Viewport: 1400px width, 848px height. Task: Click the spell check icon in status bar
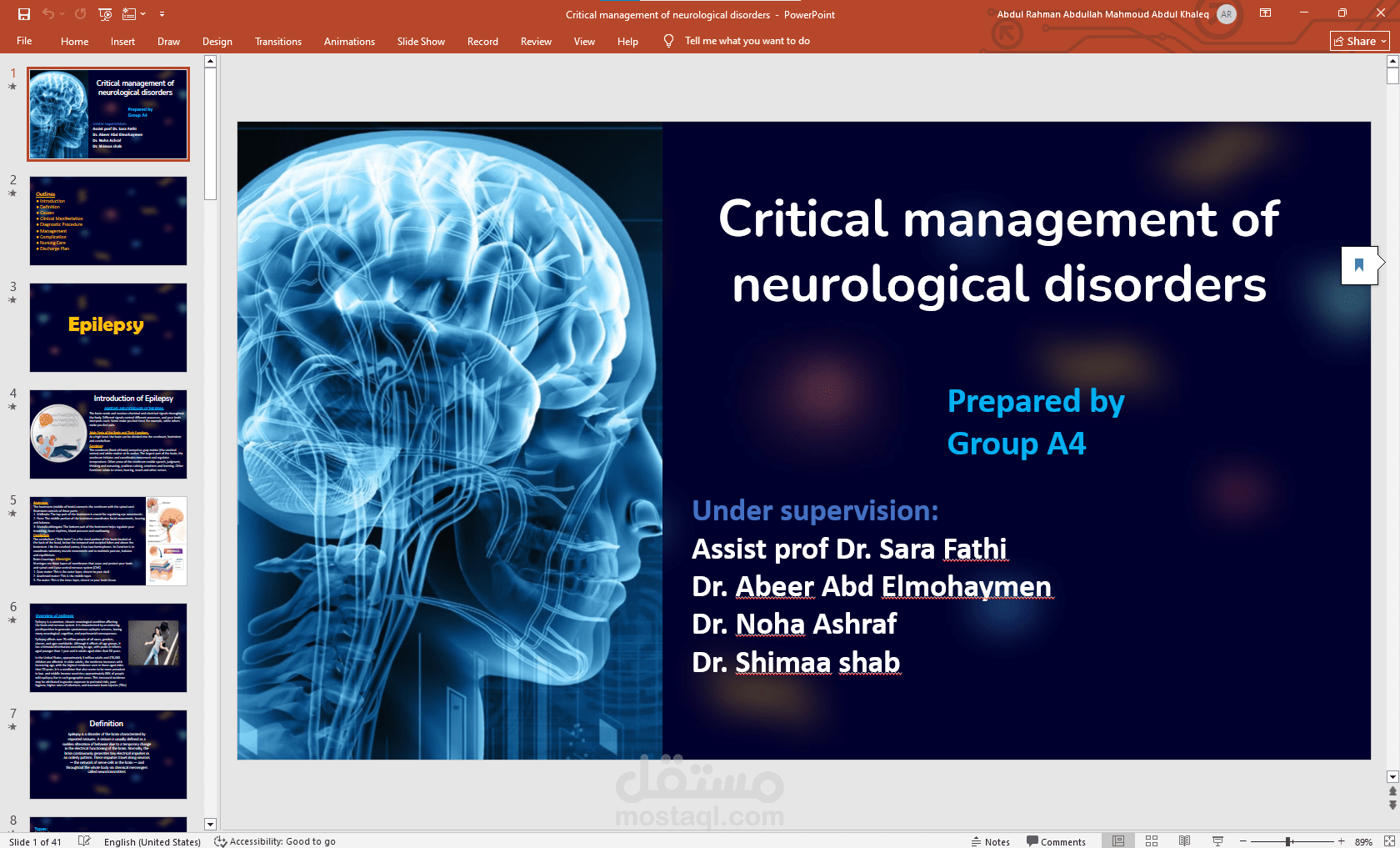[x=84, y=840]
